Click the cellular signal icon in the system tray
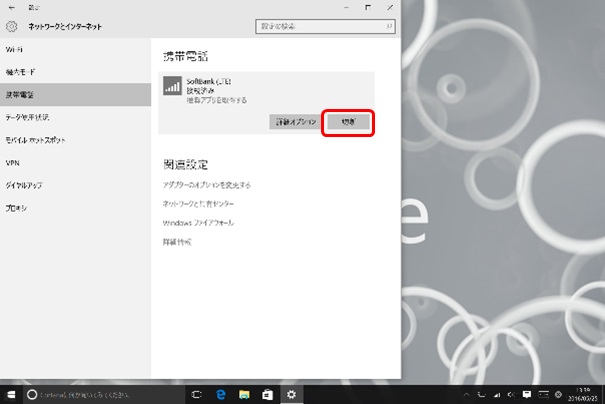The width and height of the screenshot is (605, 404). coord(497,394)
